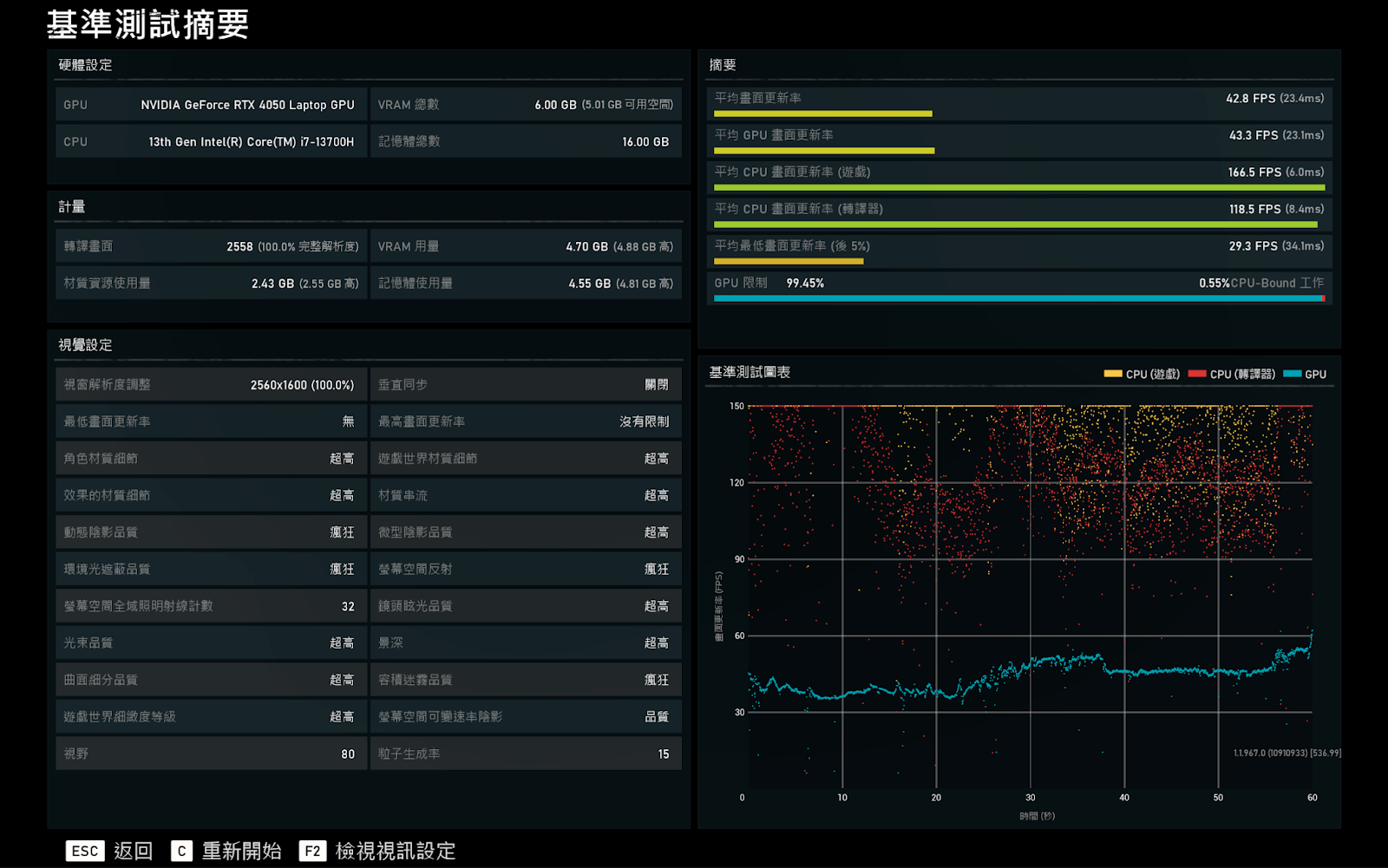Click the 微型陰影品質 row

click(526, 532)
